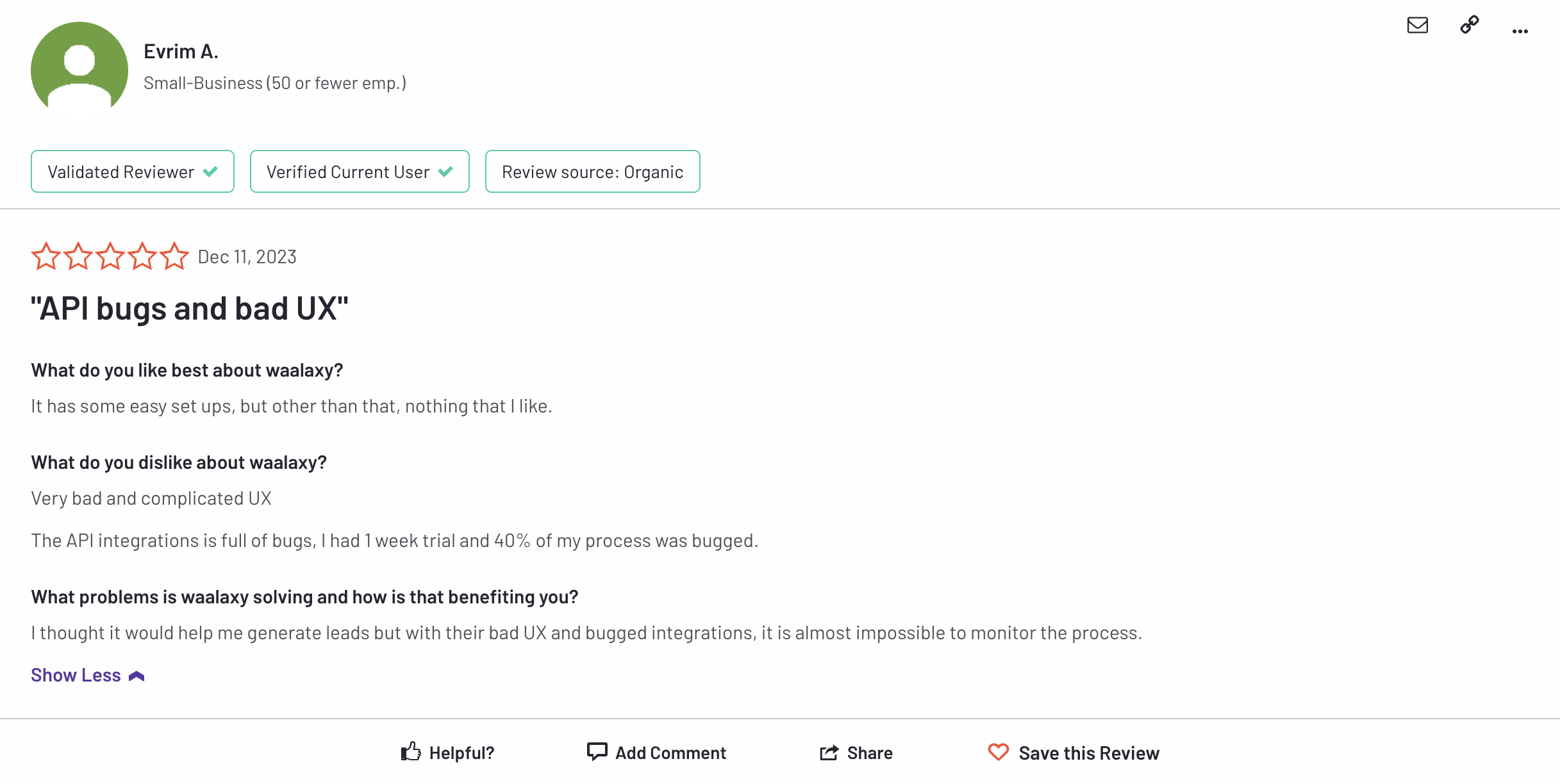Click the heart save icon
1560x784 pixels.
point(998,752)
